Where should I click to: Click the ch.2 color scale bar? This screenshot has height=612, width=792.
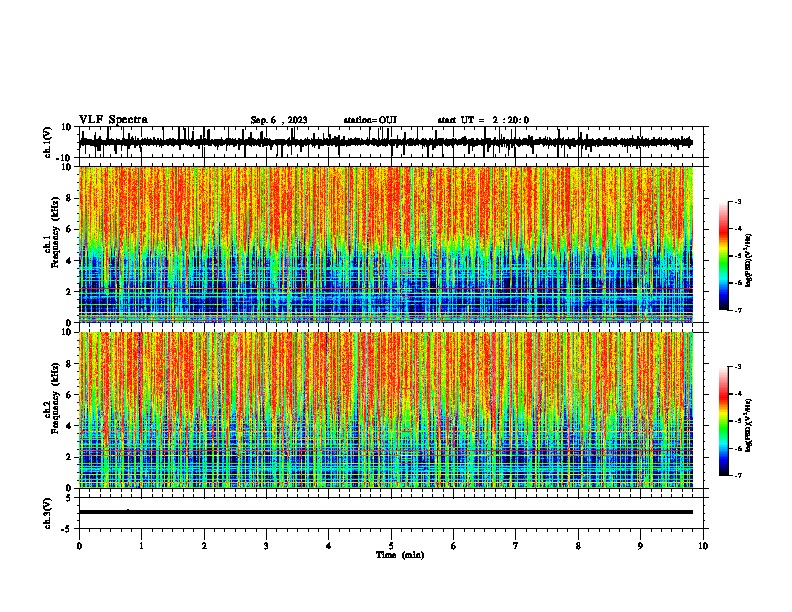(x=724, y=421)
